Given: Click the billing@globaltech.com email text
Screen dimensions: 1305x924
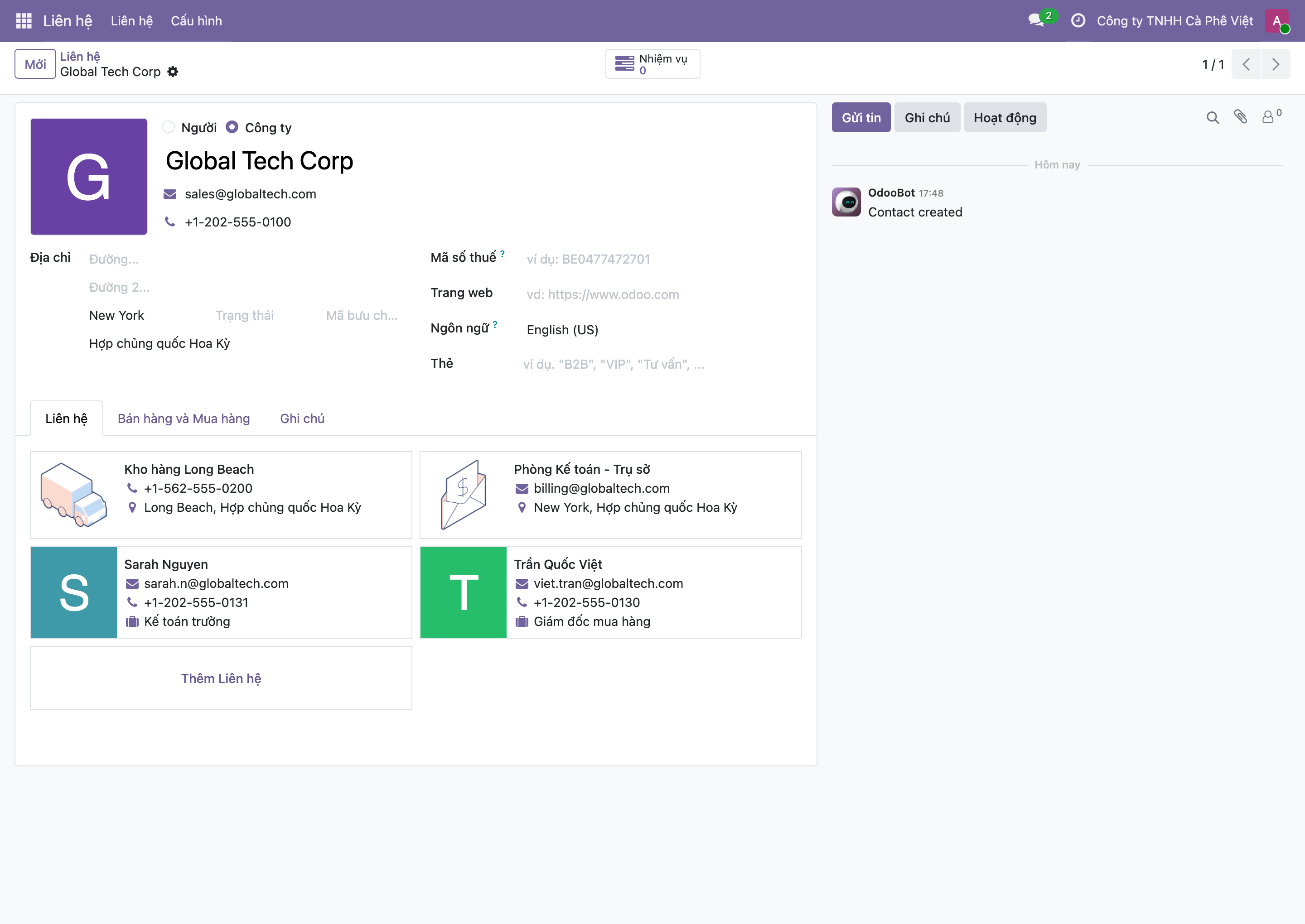Looking at the screenshot, I should click(x=602, y=489).
